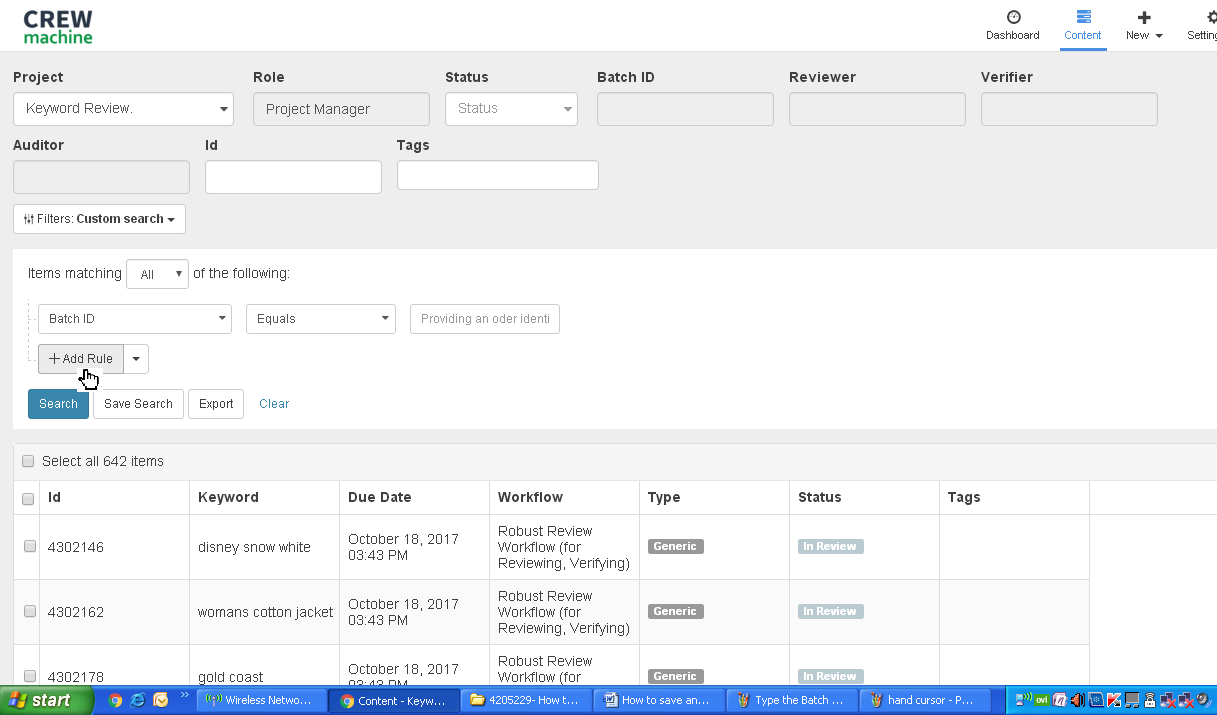The image size is (1217, 715).
Task: Click the volume speaker tray icon
Action: (1203, 699)
